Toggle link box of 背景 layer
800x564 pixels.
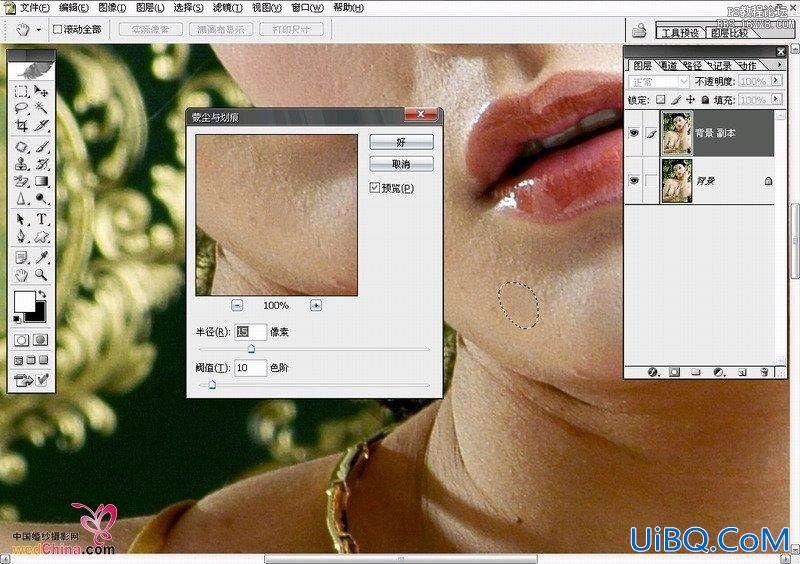point(651,180)
